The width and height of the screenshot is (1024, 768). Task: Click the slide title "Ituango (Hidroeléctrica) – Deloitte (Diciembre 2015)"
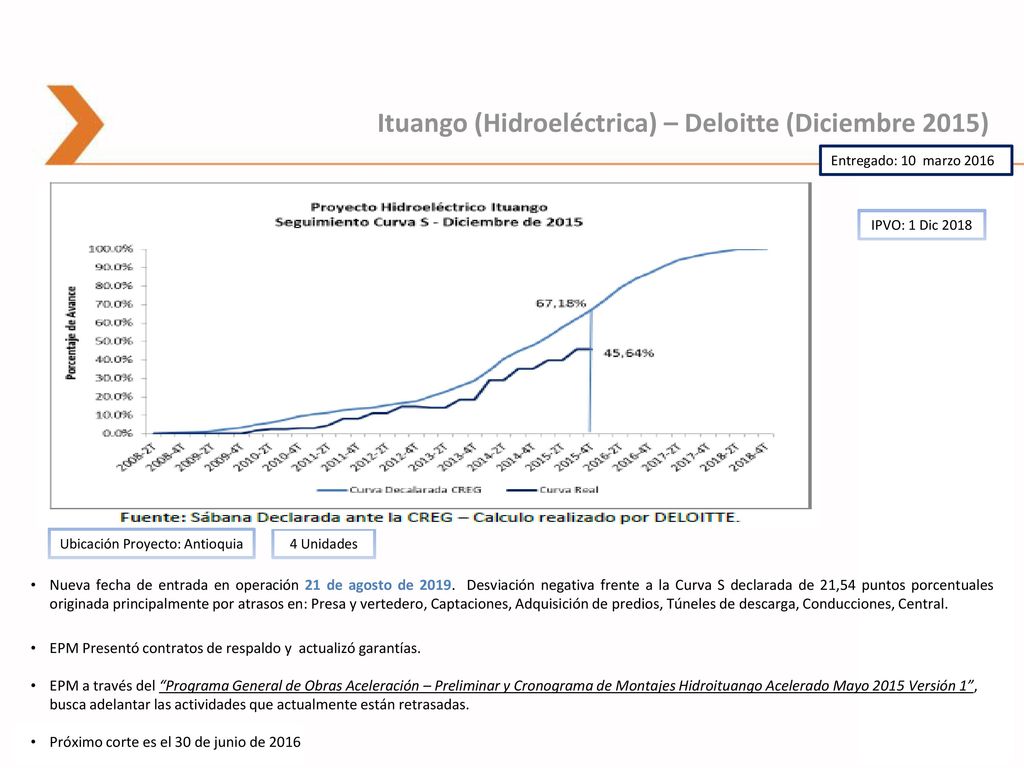point(682,123)
